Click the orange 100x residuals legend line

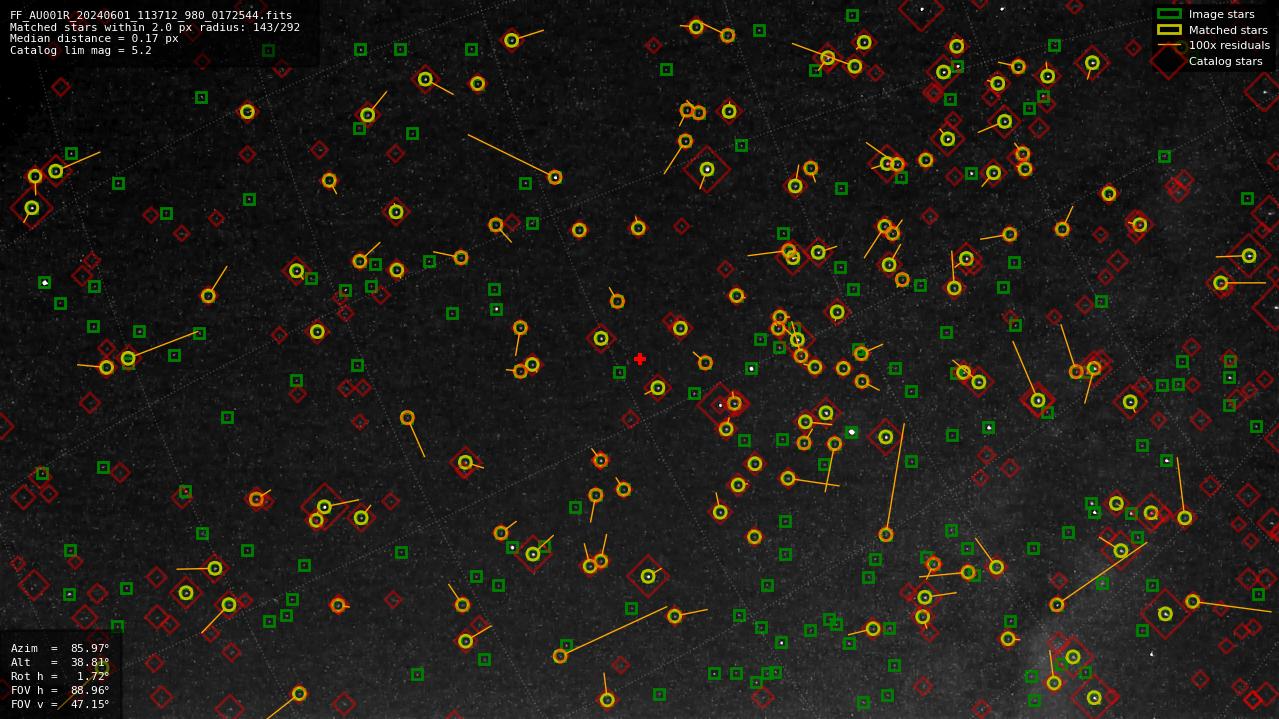(x=1169, y=45)
